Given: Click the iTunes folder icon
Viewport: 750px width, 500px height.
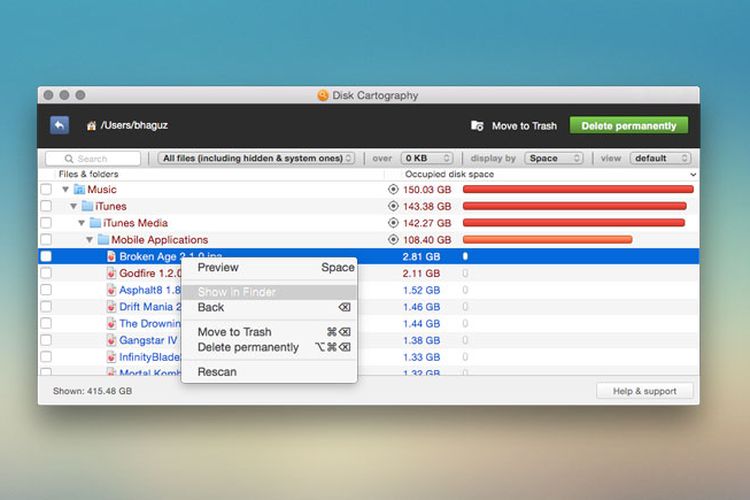Looking at the screenshot, I should point(87,206).
